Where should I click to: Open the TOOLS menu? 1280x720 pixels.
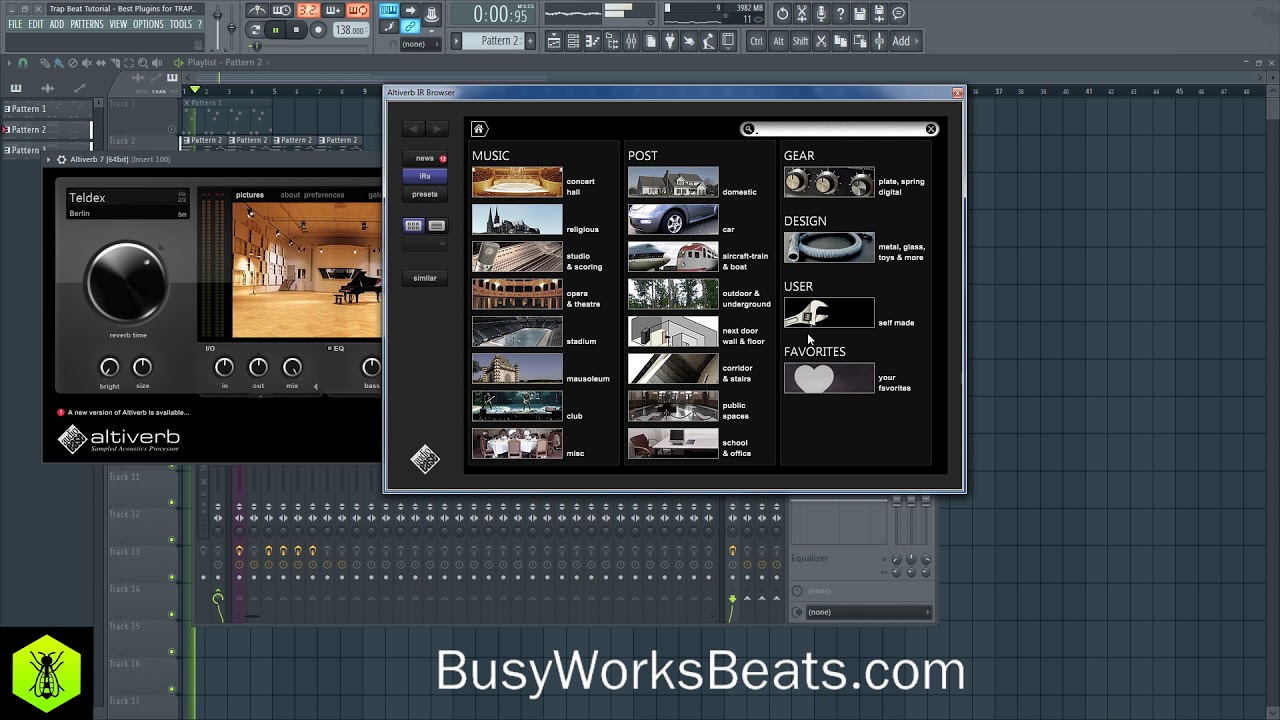tap(181, 24)
